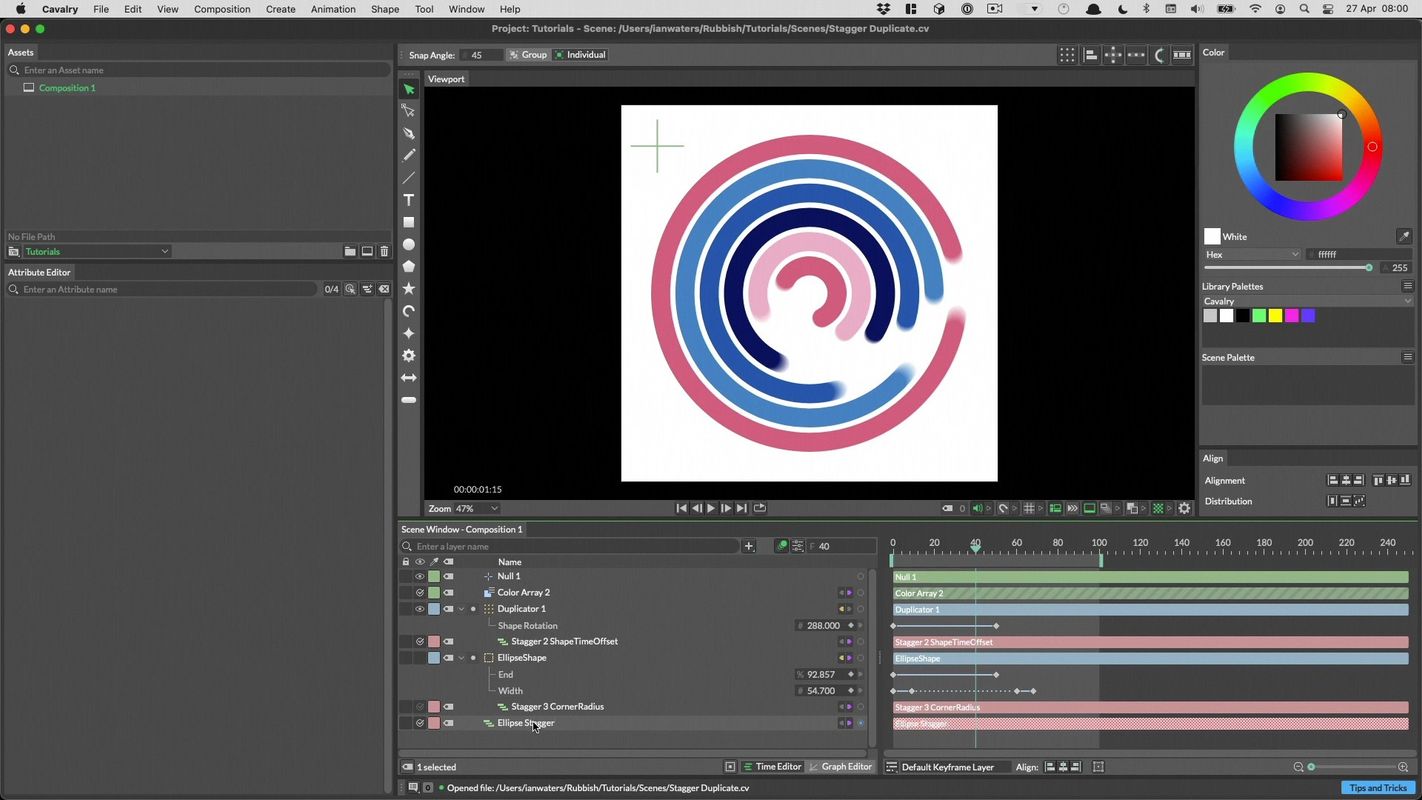Select the Capsule shape tool
The height and width of the screenshot is (800, 1422).
(x=408, y=400)
